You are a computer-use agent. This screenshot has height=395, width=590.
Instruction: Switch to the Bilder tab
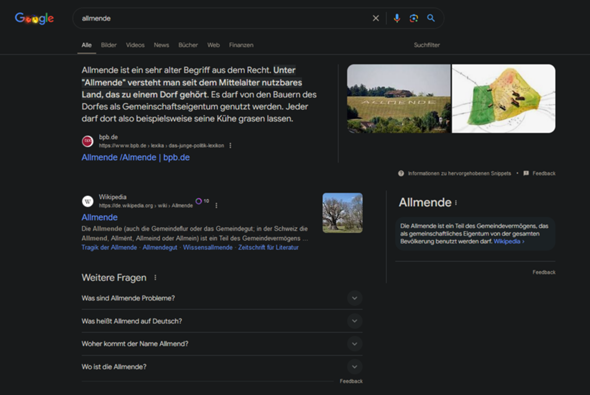pyautogui.click(x=109, y=45)
